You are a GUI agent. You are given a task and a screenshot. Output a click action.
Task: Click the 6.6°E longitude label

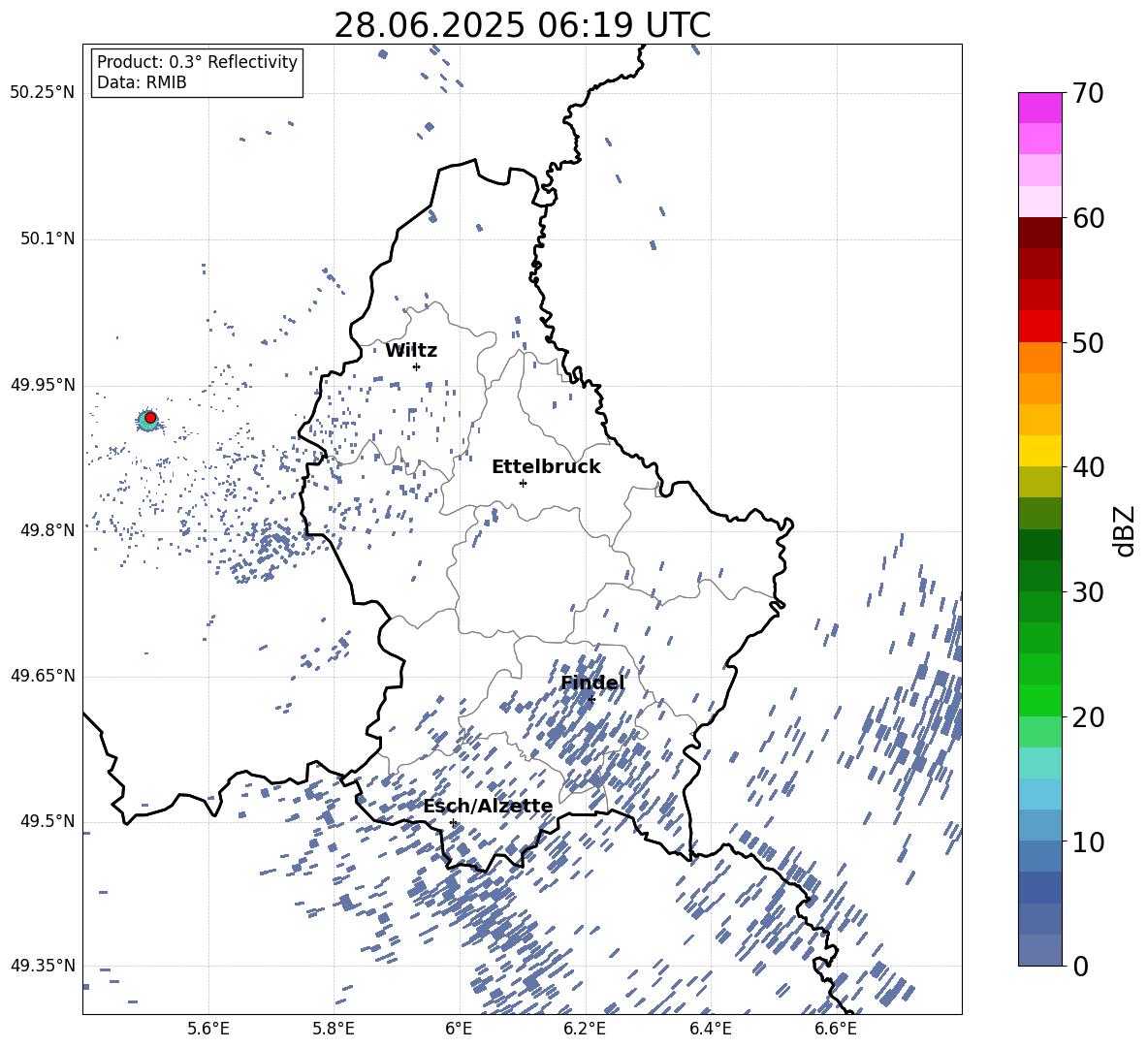click(836, 1030)
